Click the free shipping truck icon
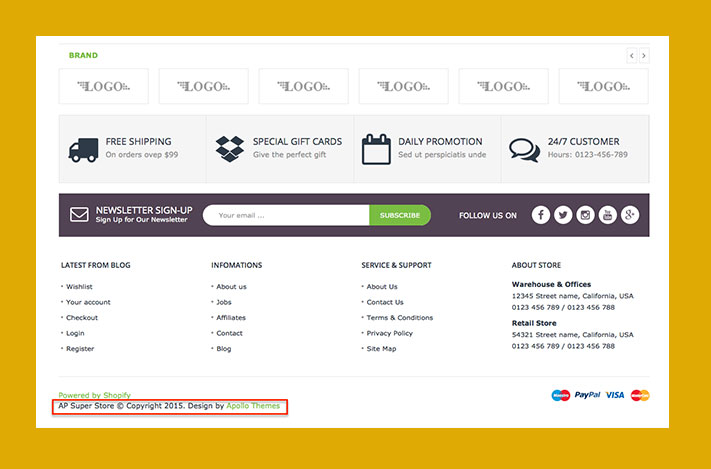The width and height of the screenshot is (711, 469). (83, 149)
